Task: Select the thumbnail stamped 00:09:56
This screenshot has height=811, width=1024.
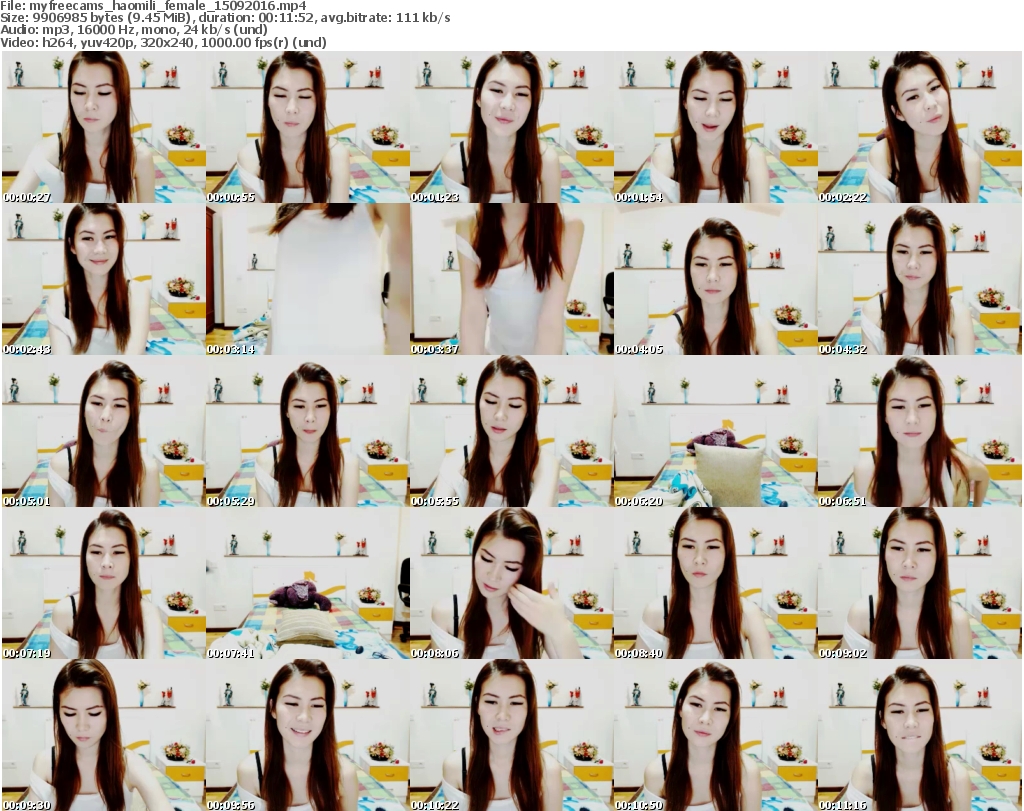Action: point(307,735)
